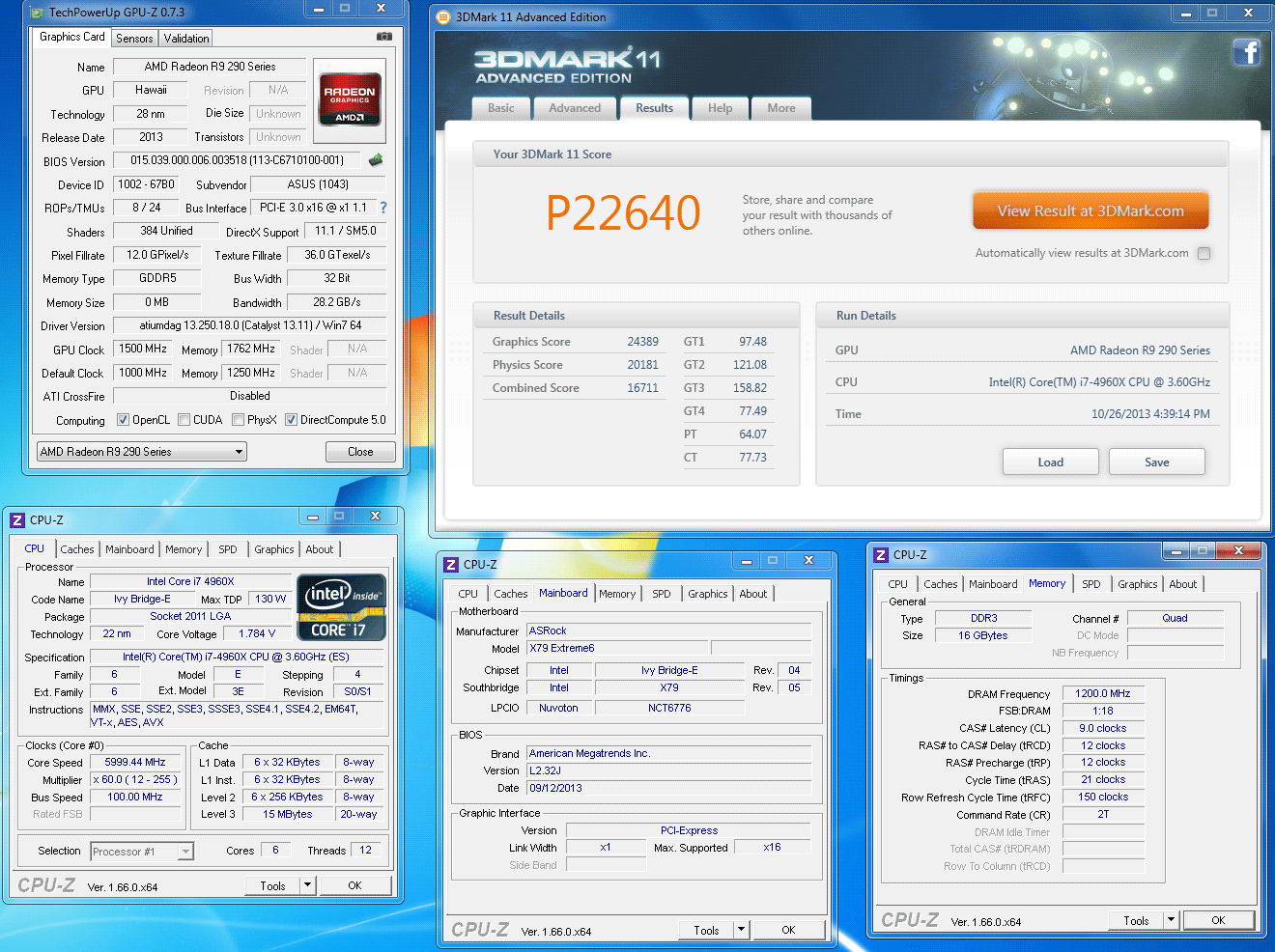Open the Processor #1 selection dropdown
Viewport: 1275px width, 952px height.
pyautogui.click(x=142, y=852)
